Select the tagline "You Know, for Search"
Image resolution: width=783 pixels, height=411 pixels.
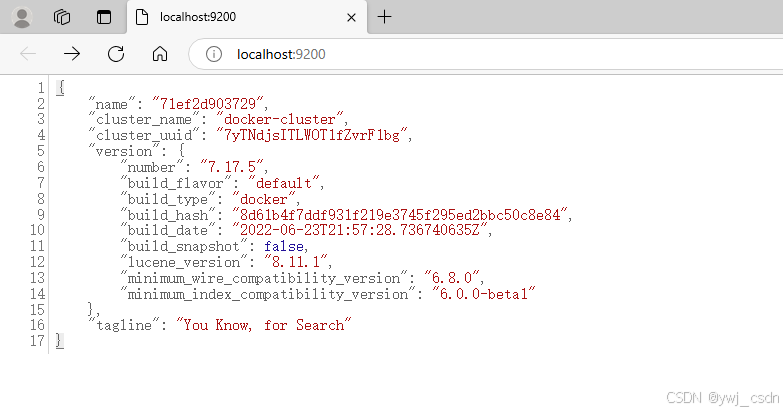coord(263,325)
